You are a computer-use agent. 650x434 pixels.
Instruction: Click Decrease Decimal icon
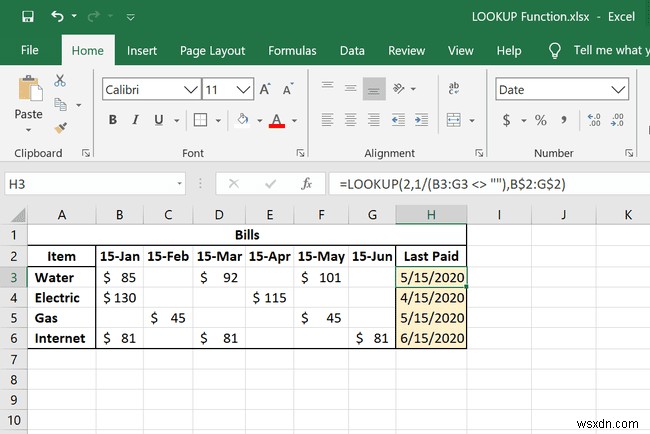pyautogui.click(x=617, y=120)
